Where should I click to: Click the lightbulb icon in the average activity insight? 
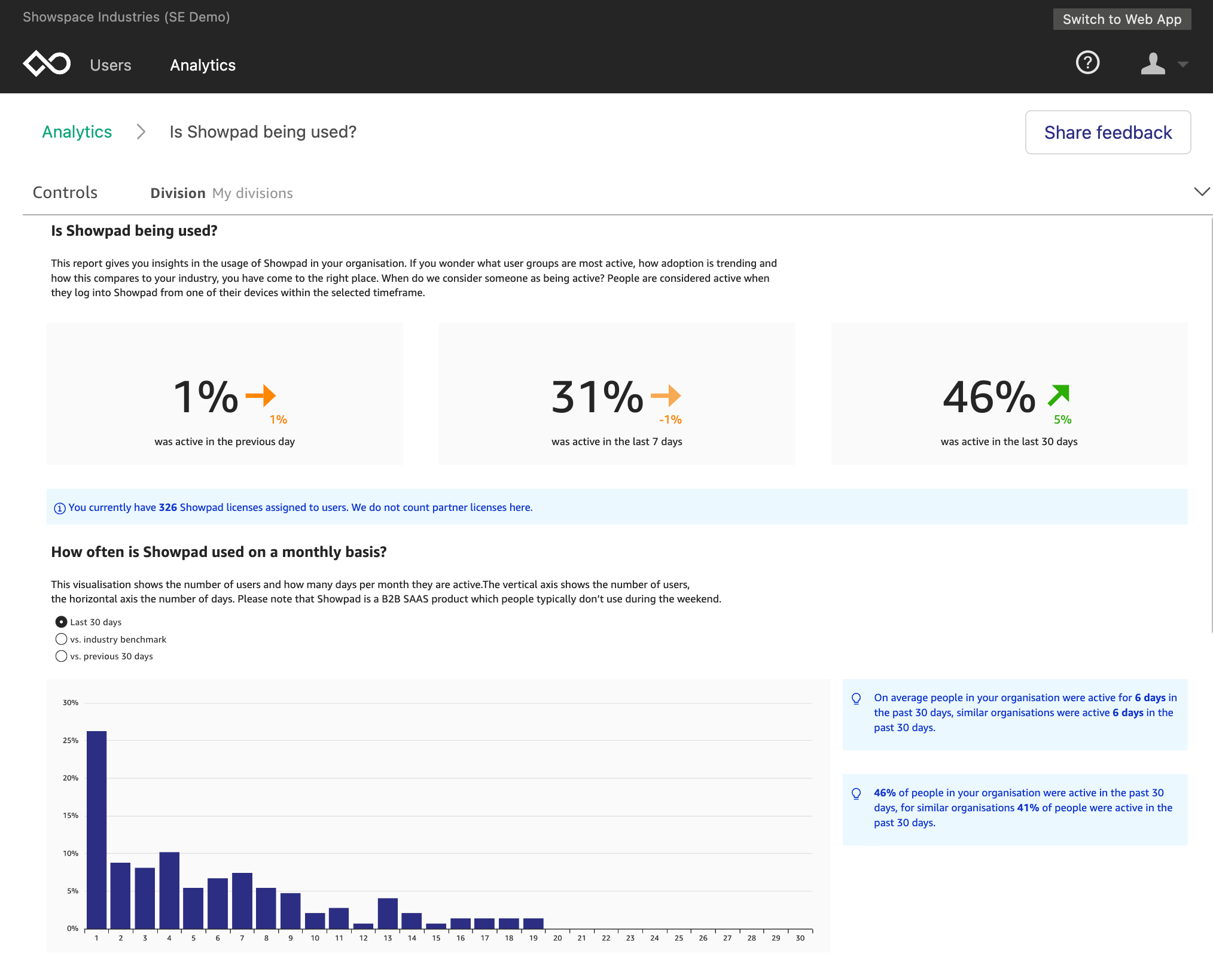pyautogui.click(x=857, y=697)
